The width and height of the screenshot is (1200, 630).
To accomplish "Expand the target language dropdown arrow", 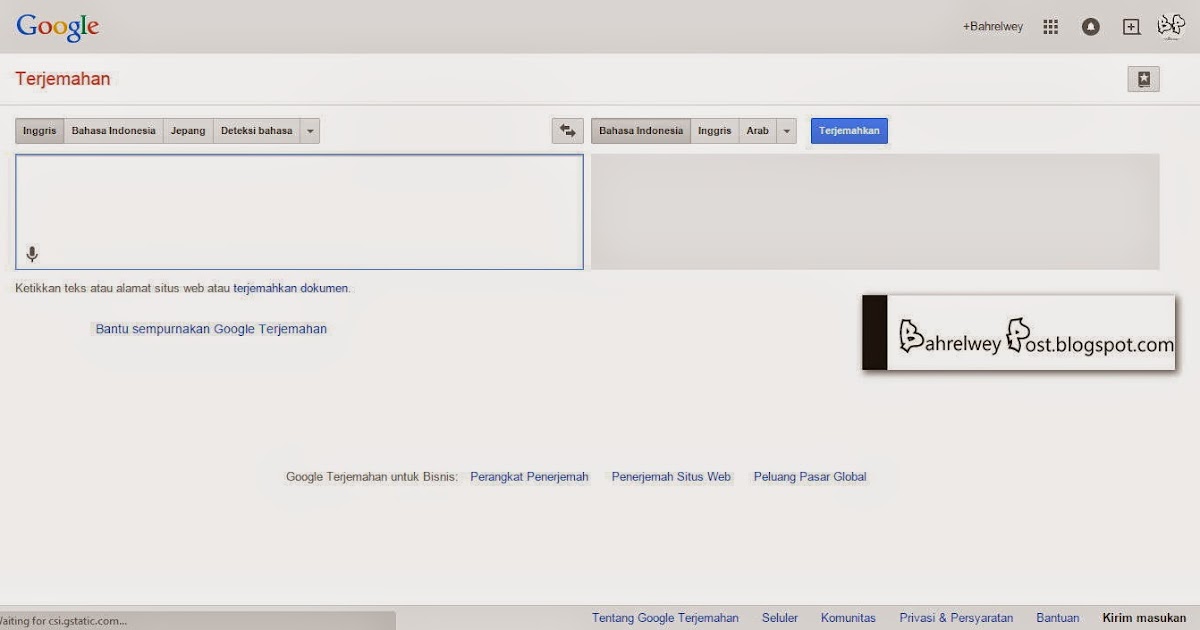I will pos(786,131).
